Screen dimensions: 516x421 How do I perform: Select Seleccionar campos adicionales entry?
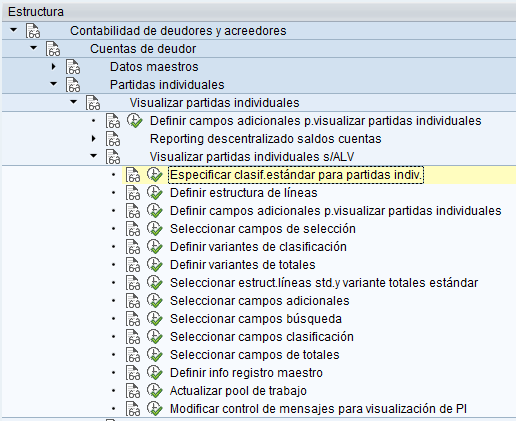point(260,301)
